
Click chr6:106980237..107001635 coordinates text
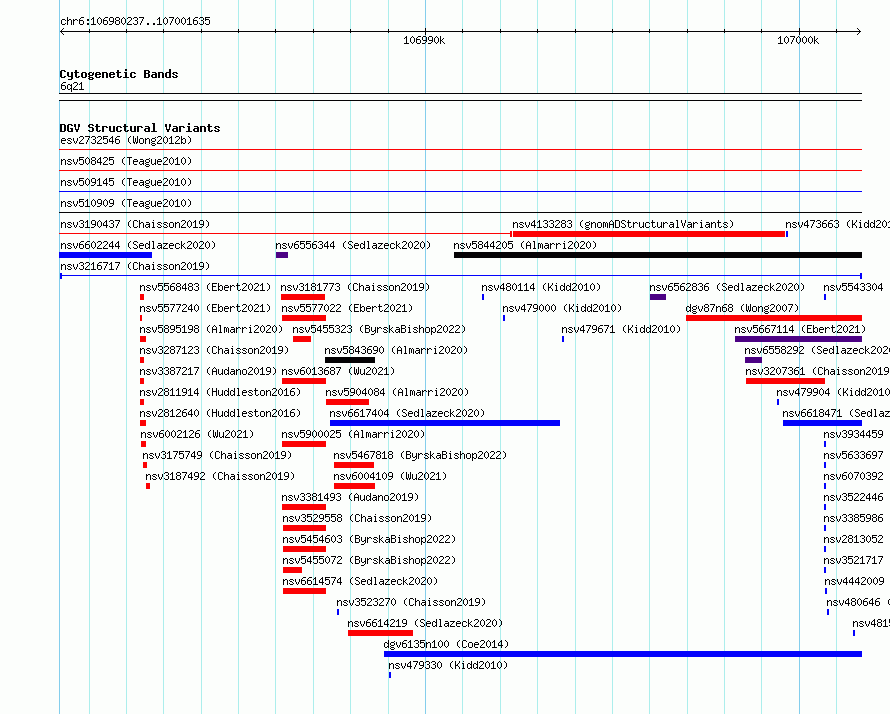point(135,21)
